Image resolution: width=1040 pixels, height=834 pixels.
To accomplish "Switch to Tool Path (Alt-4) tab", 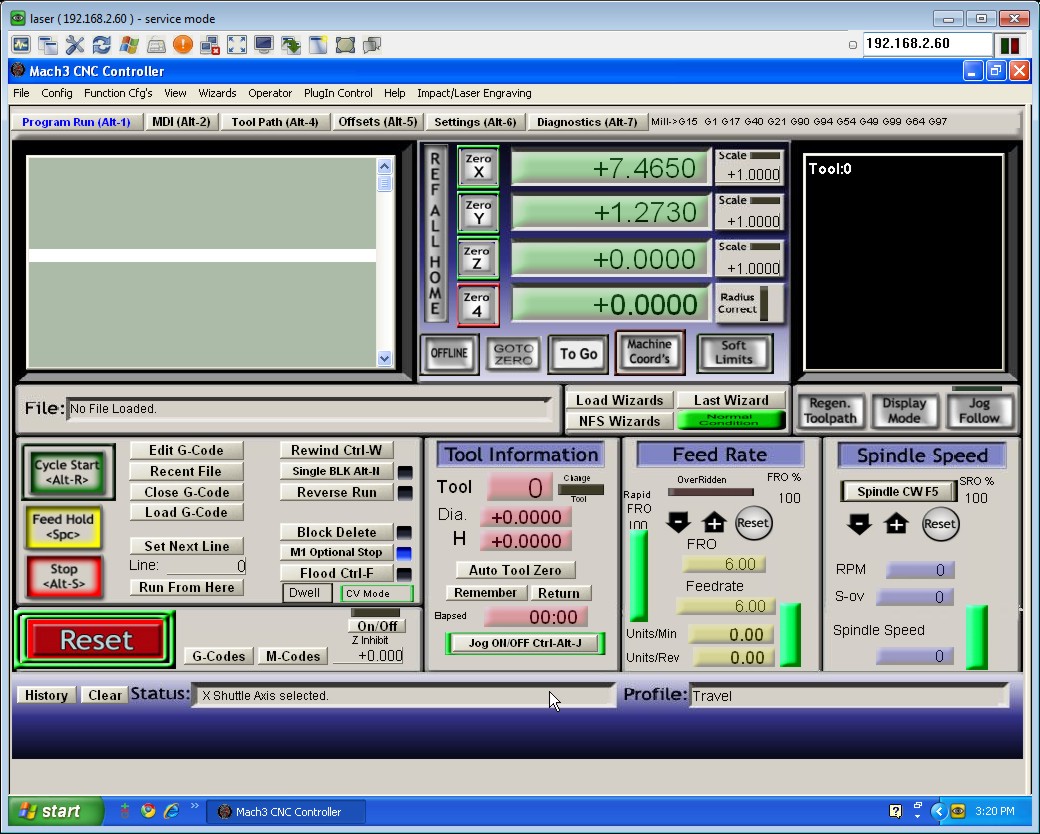I will tap(275, 121).
